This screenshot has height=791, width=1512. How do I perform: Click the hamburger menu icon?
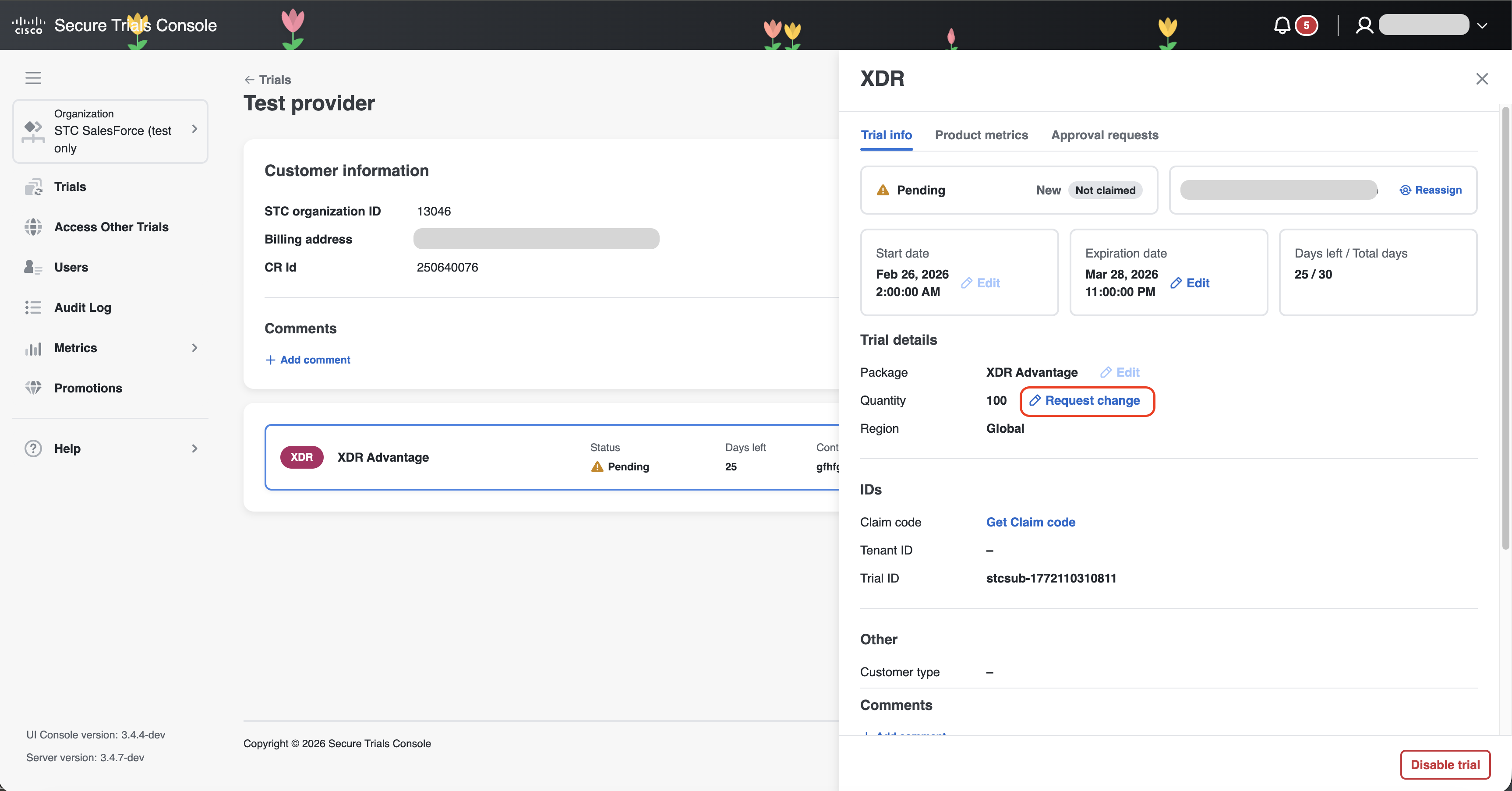click(33, 78)
